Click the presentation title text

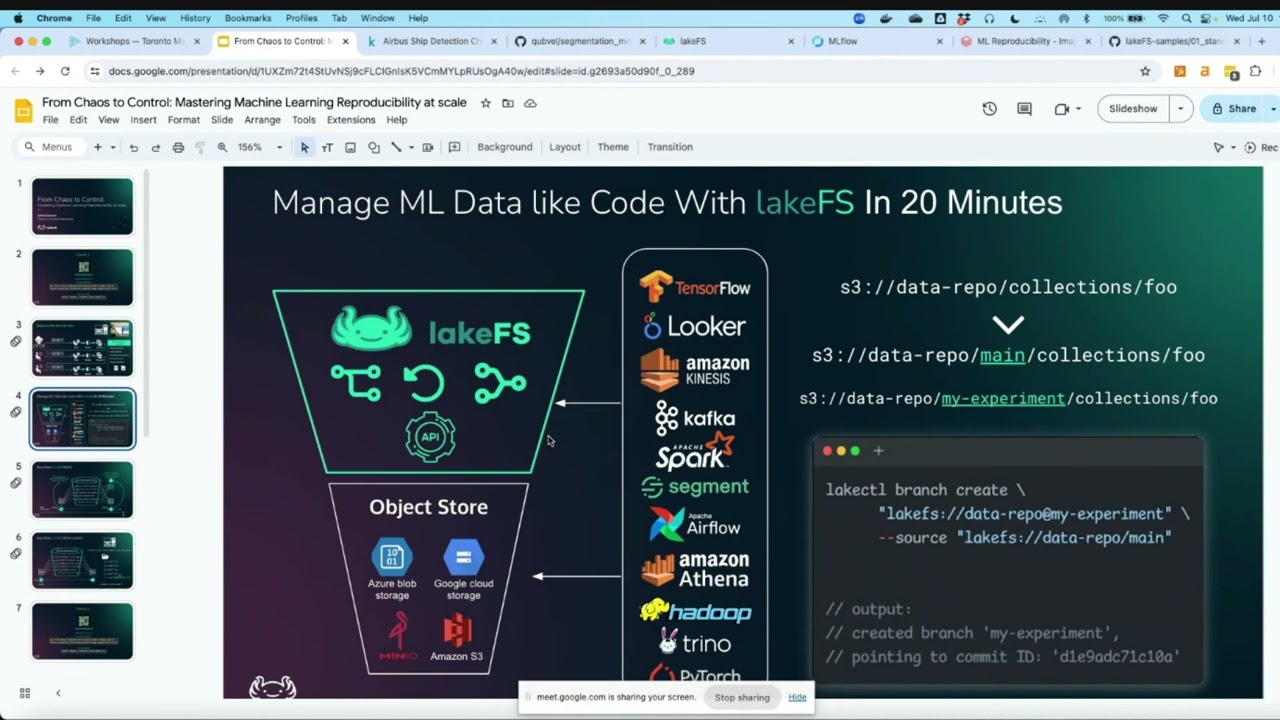(254, 102)
